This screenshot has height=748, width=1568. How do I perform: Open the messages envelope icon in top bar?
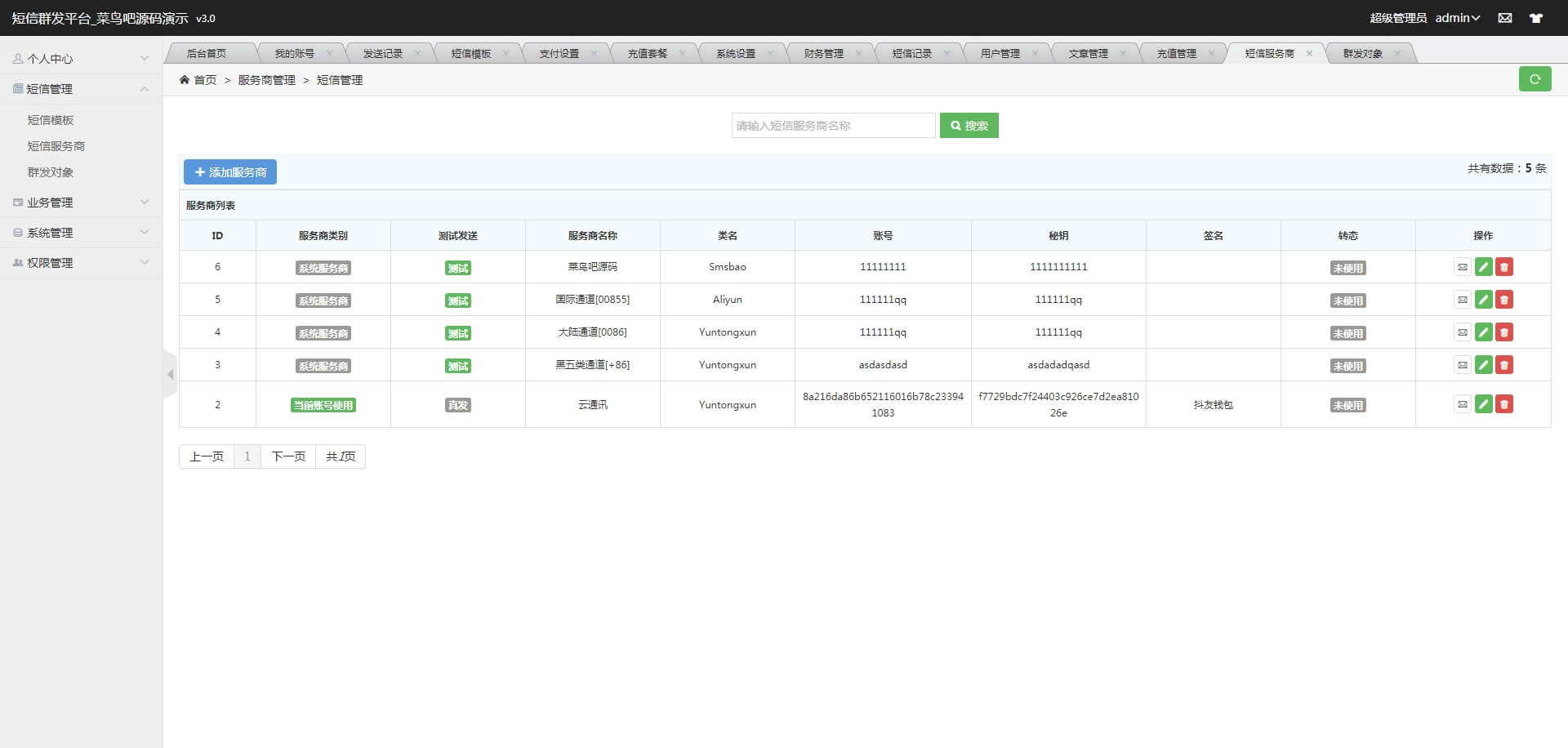coord(1505,17)
